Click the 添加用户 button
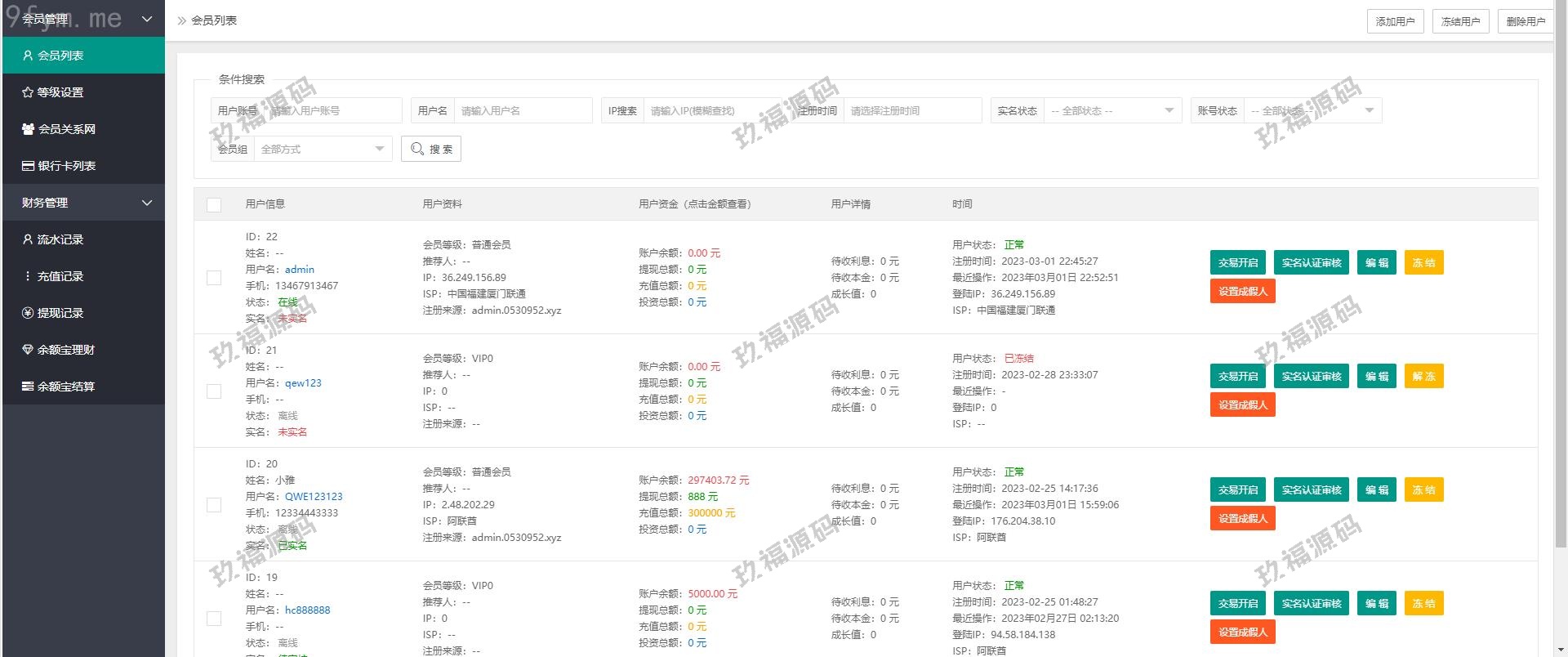 click(x=1395, y=21)
